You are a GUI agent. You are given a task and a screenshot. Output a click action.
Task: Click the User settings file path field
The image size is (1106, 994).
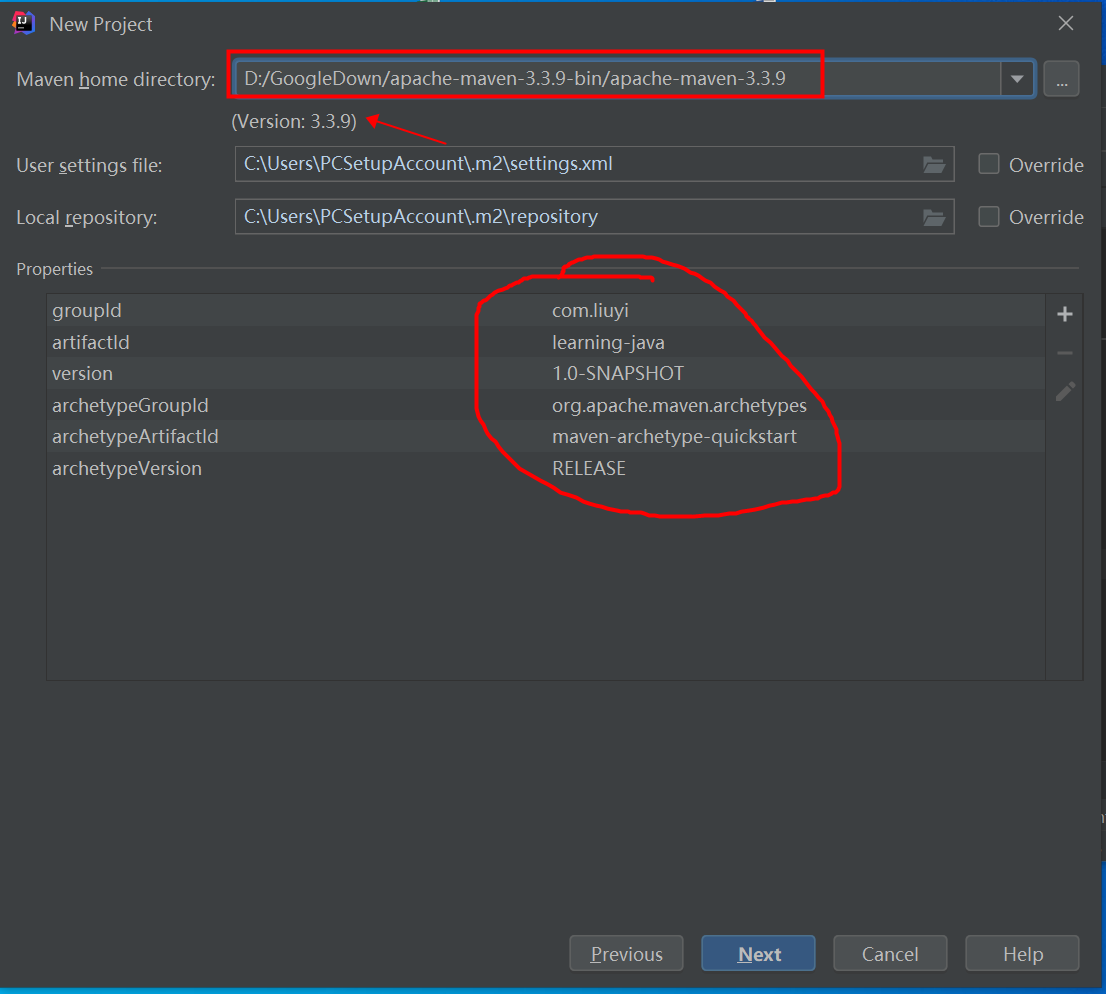click(594, 164)
